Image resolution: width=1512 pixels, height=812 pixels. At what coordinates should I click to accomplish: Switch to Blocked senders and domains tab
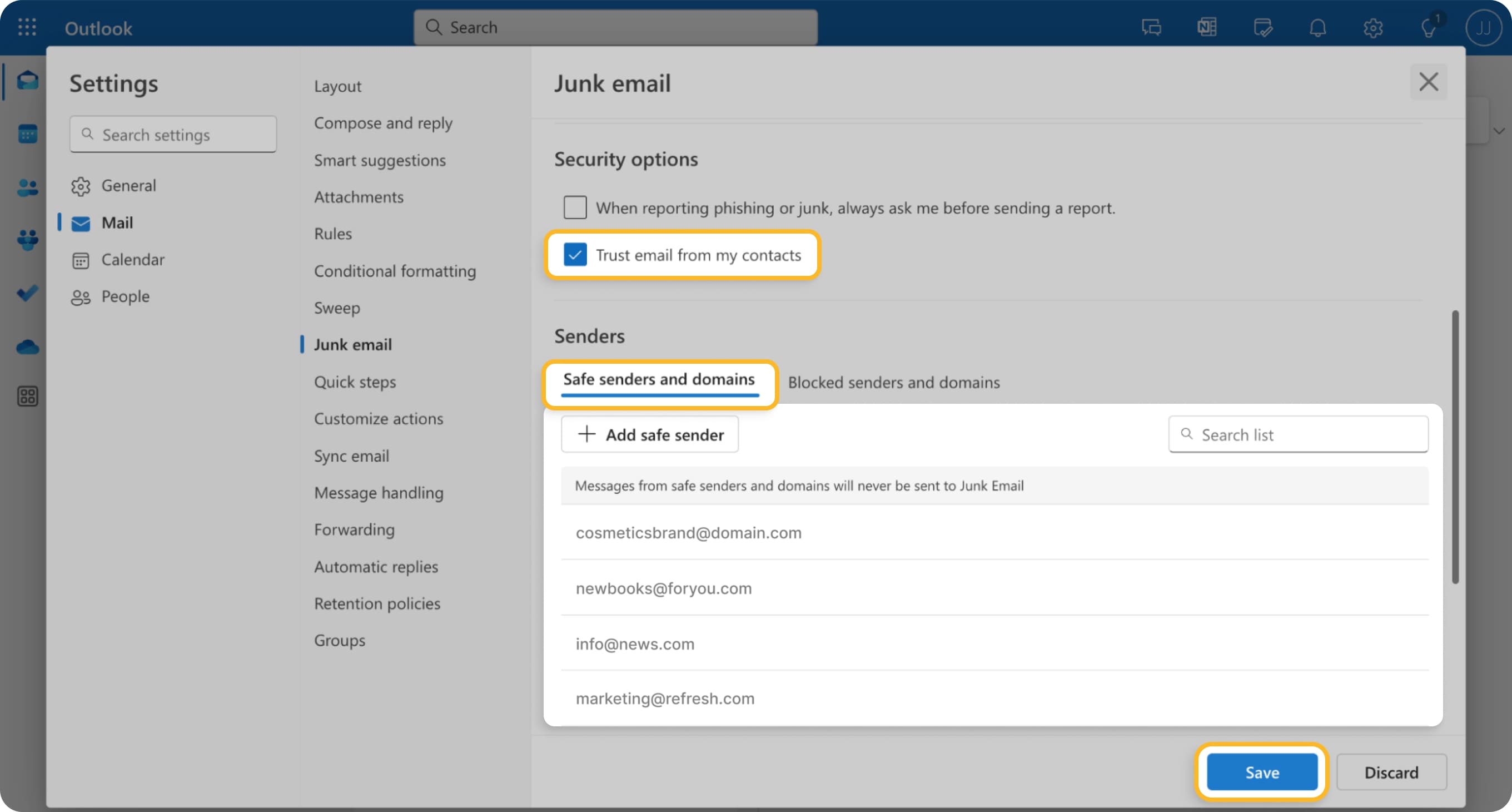[x=893, y=382]
